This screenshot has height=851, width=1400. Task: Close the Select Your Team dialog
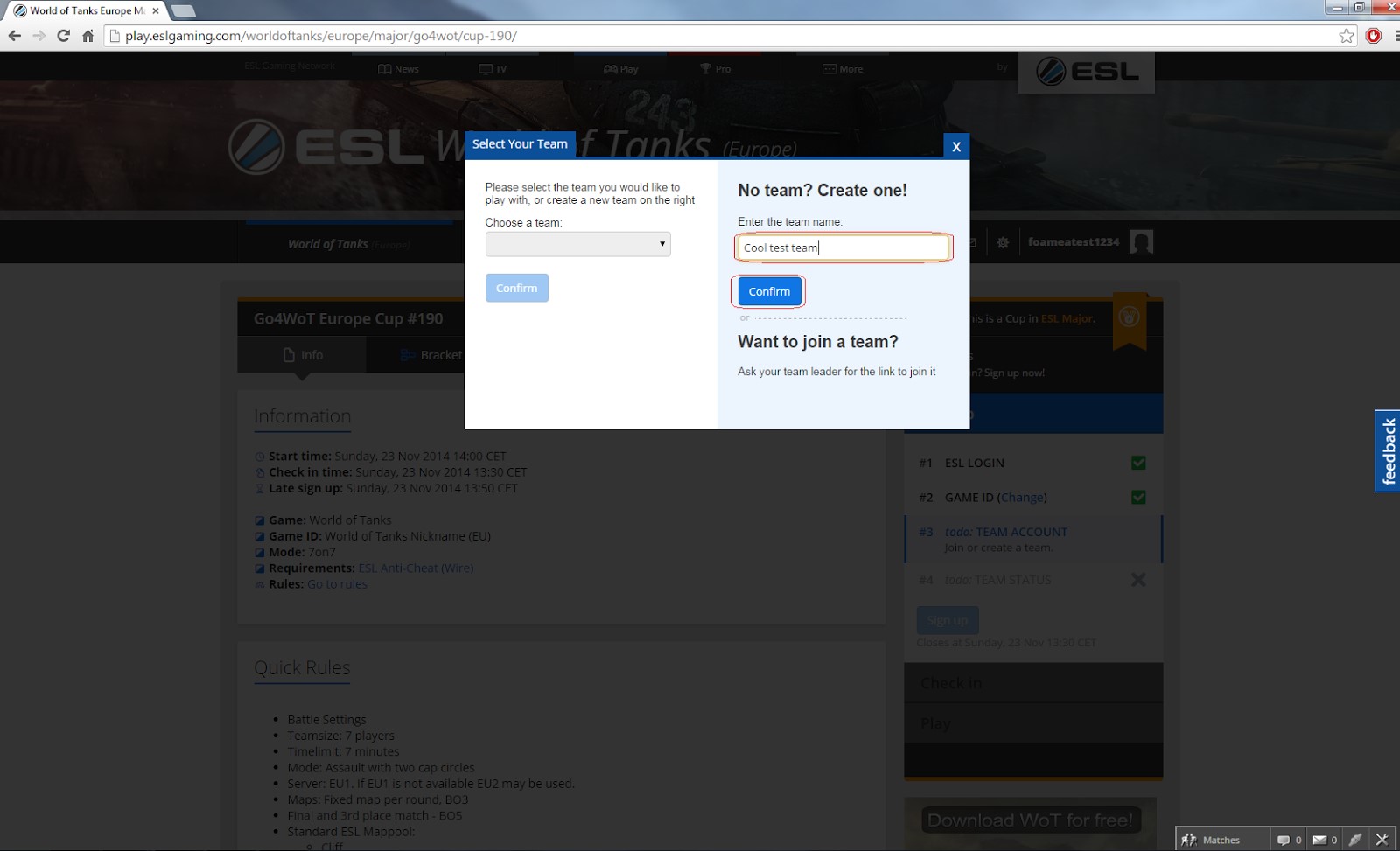pos(955,147)
